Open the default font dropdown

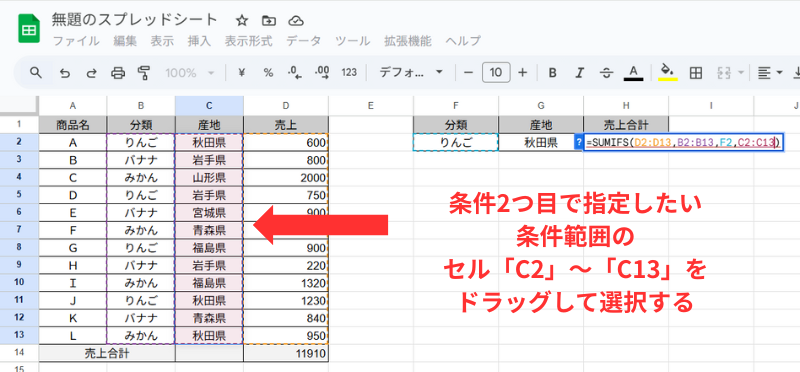[411, 73]
